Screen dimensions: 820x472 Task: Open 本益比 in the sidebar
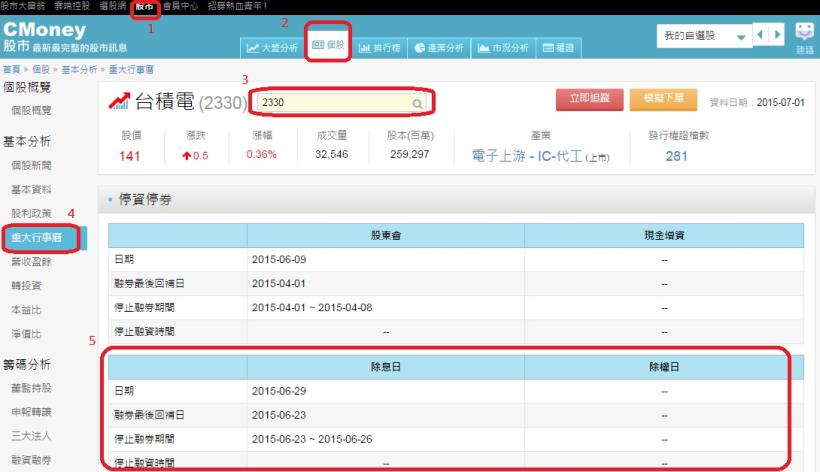pos(26,310)
